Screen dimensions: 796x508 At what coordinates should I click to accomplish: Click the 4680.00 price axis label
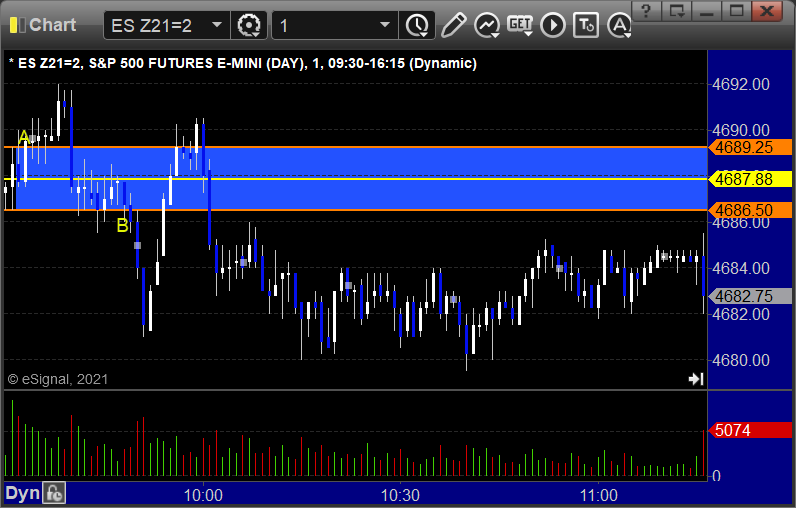click(x=741, y=360)
